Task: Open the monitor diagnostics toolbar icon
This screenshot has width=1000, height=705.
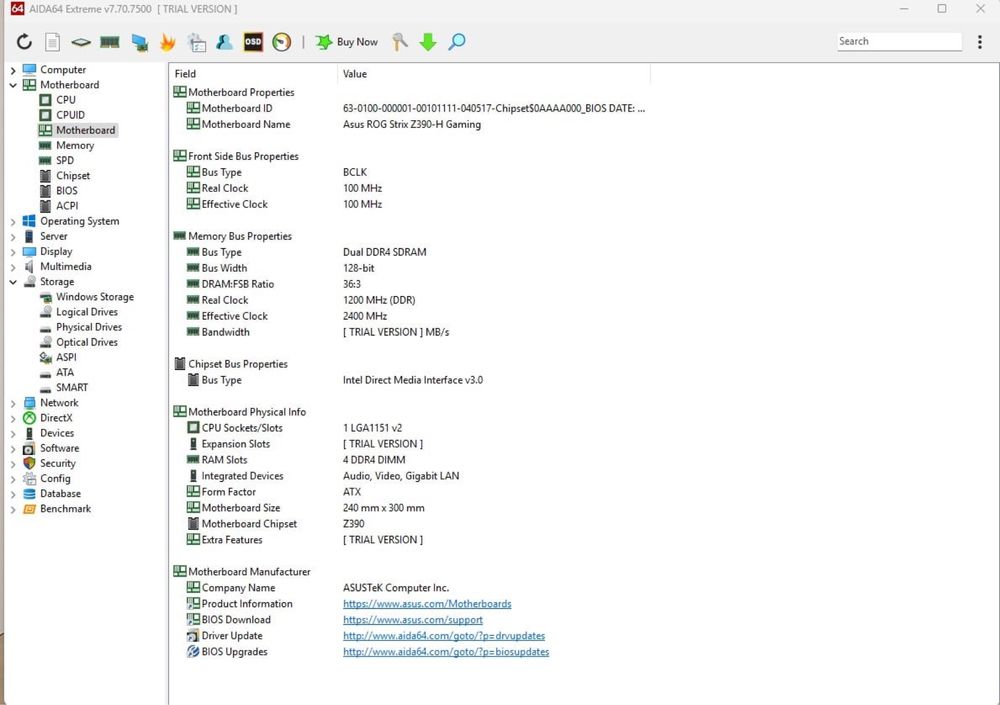Action: [x=139, y=42]
